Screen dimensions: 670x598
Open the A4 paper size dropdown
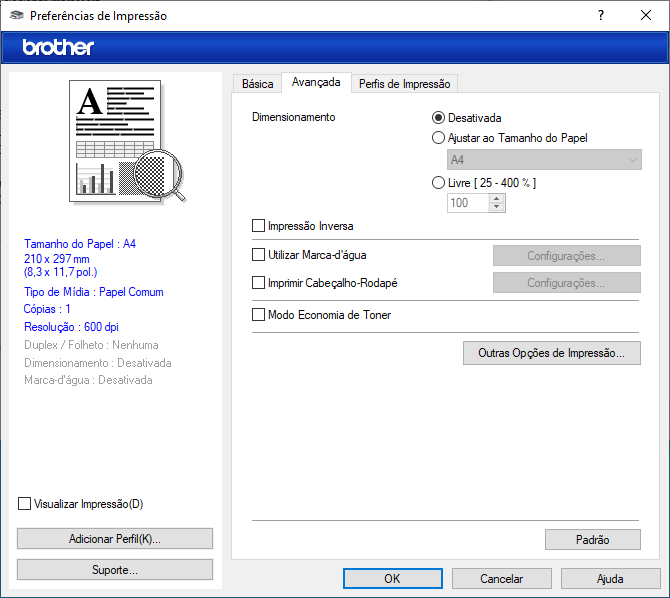pyautogui.click(x=543, y=160)
